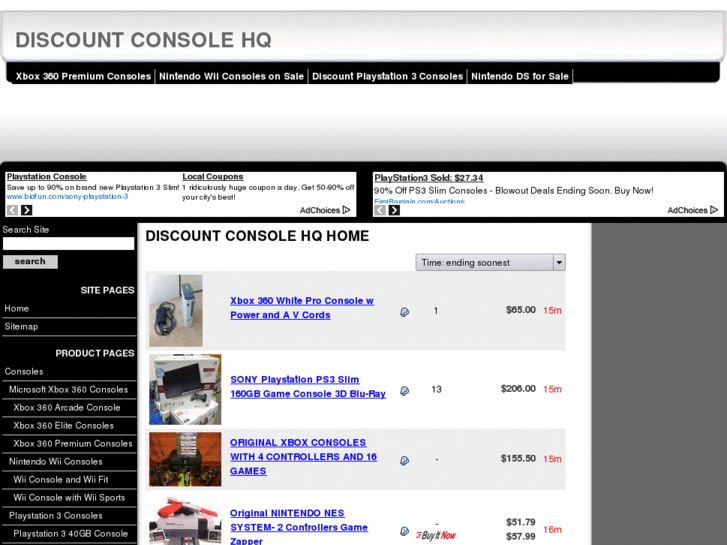Screen dimensions: 727x545
Task: Open the Playstation Console ad link
Action: pyautogui.click(x=46, y=177)
